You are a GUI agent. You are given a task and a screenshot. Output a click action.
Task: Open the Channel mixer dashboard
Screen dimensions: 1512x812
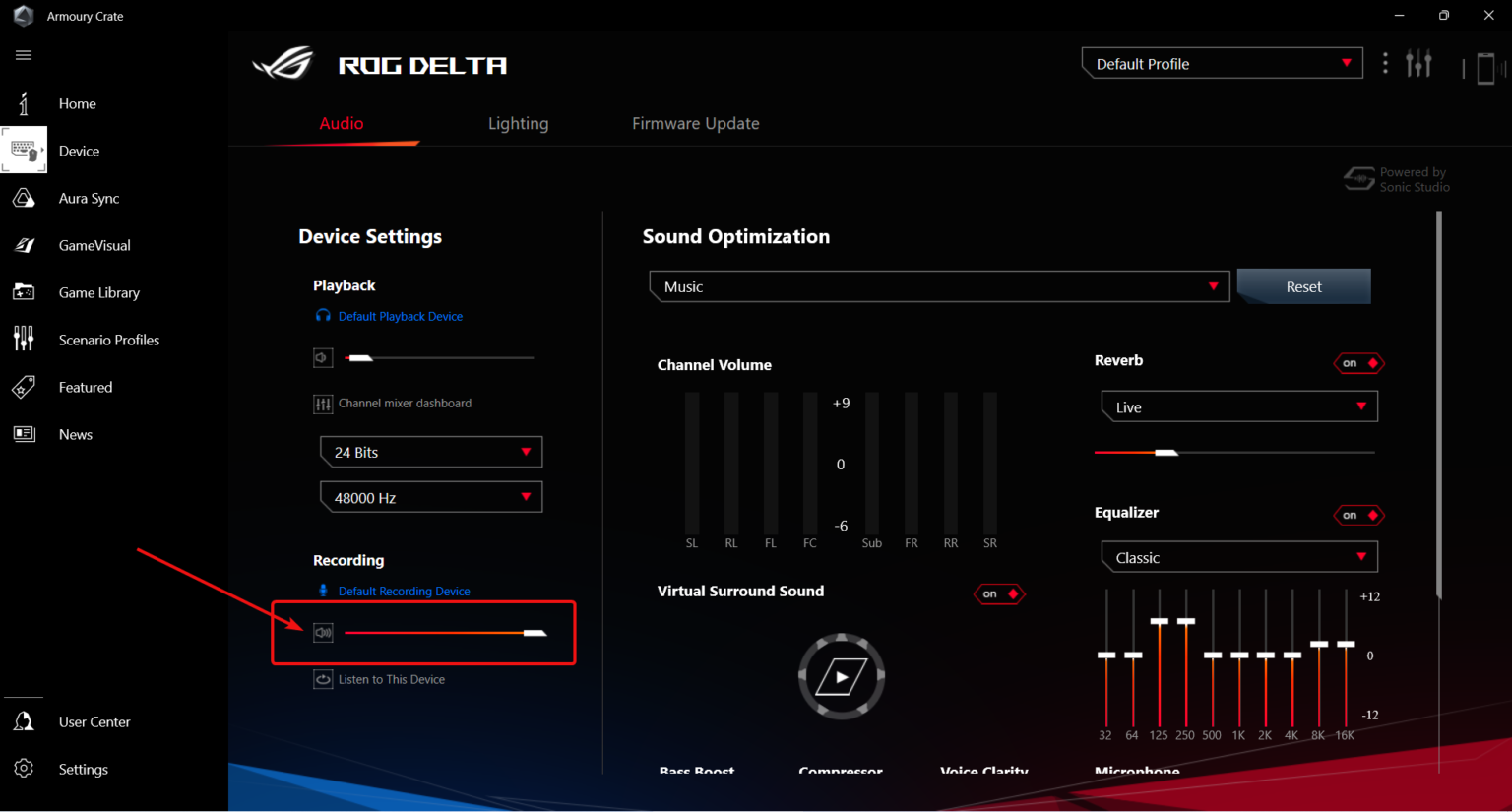pos(392,403)
